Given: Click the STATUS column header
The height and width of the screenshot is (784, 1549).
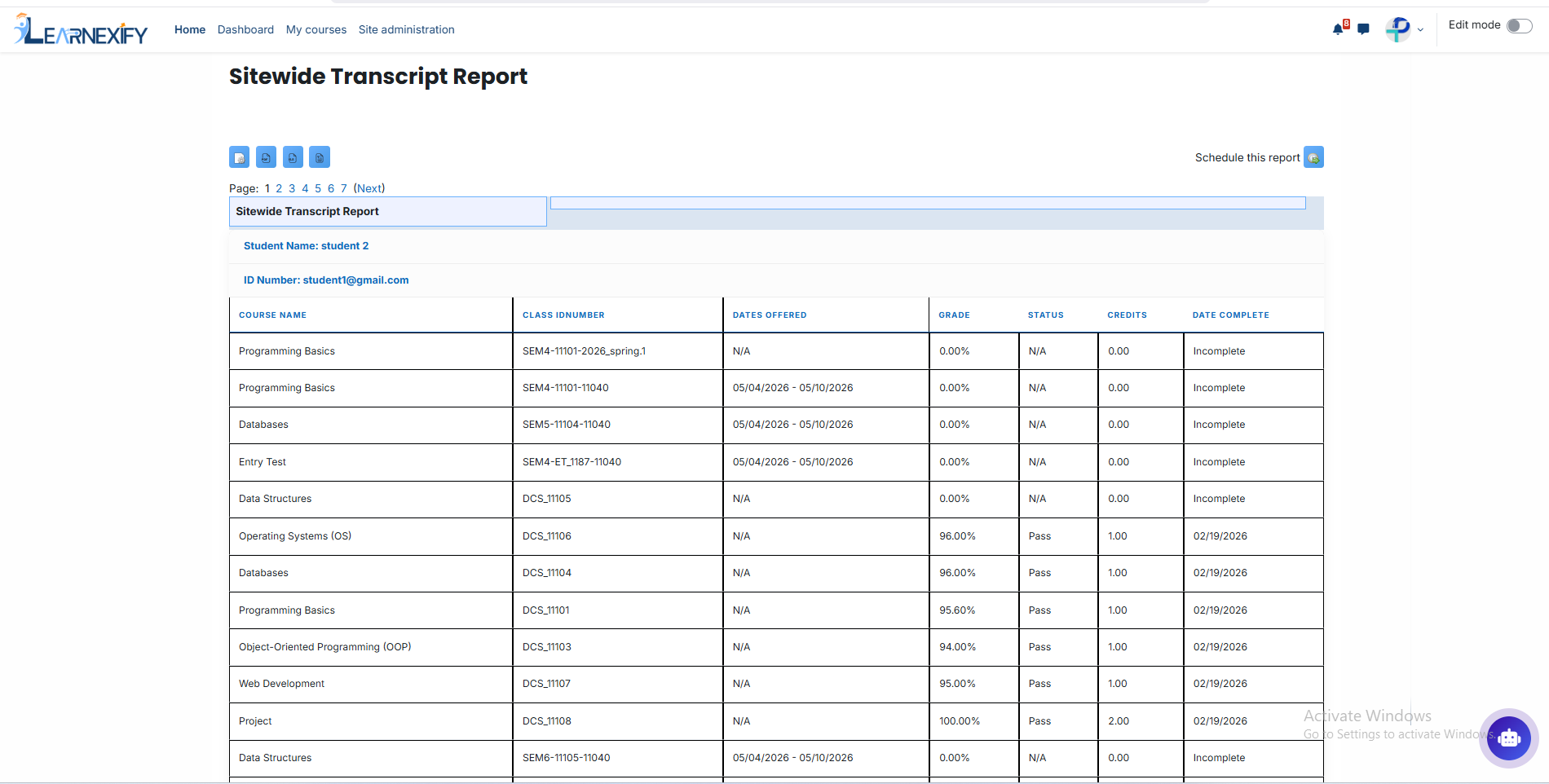Looking at the screenshot, I should (1045, 315).
